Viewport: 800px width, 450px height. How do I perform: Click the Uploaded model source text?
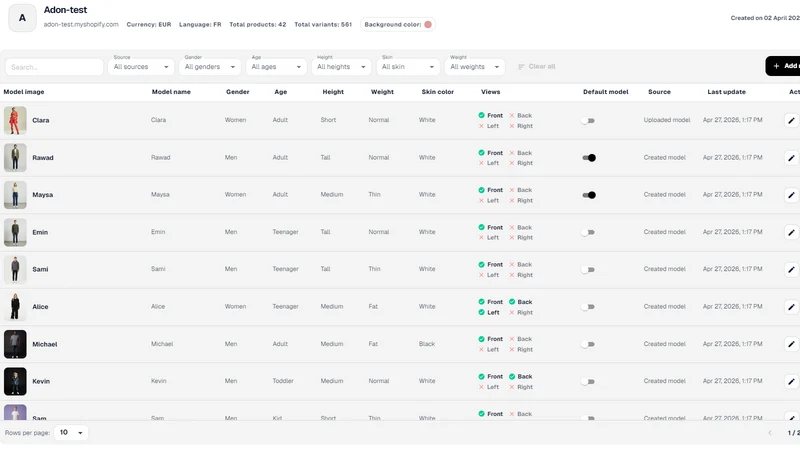point(667,120)
